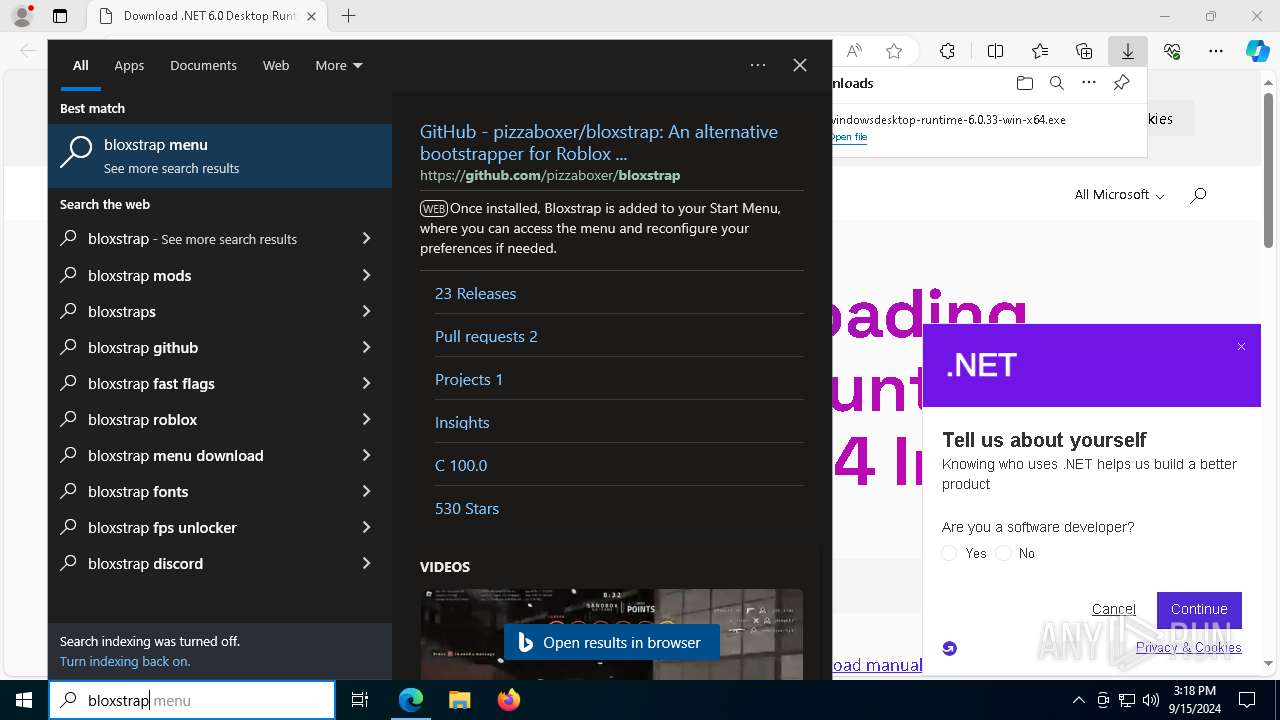Select the bloxstrap fonts suggestion
This screenshot has height=720, width=1280.
pyautogui.click(x=220, y=491)
